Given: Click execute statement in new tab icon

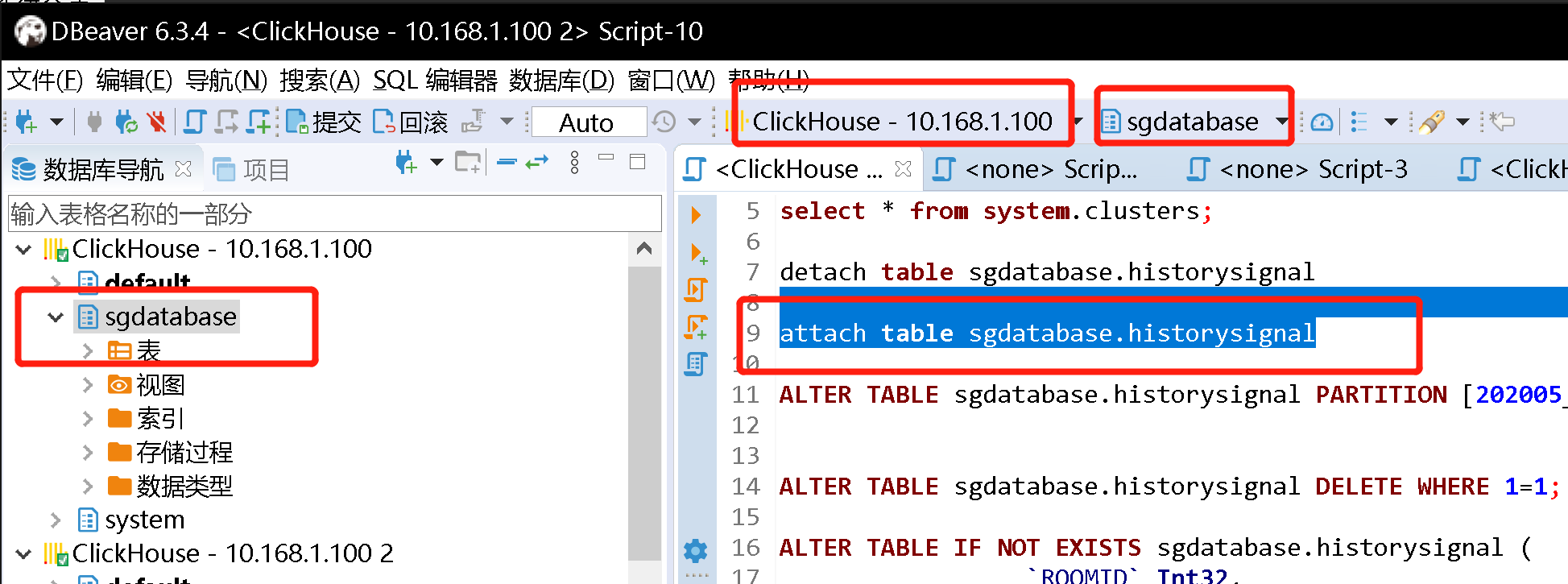Looking at the screenshot, I should [697, 253].
